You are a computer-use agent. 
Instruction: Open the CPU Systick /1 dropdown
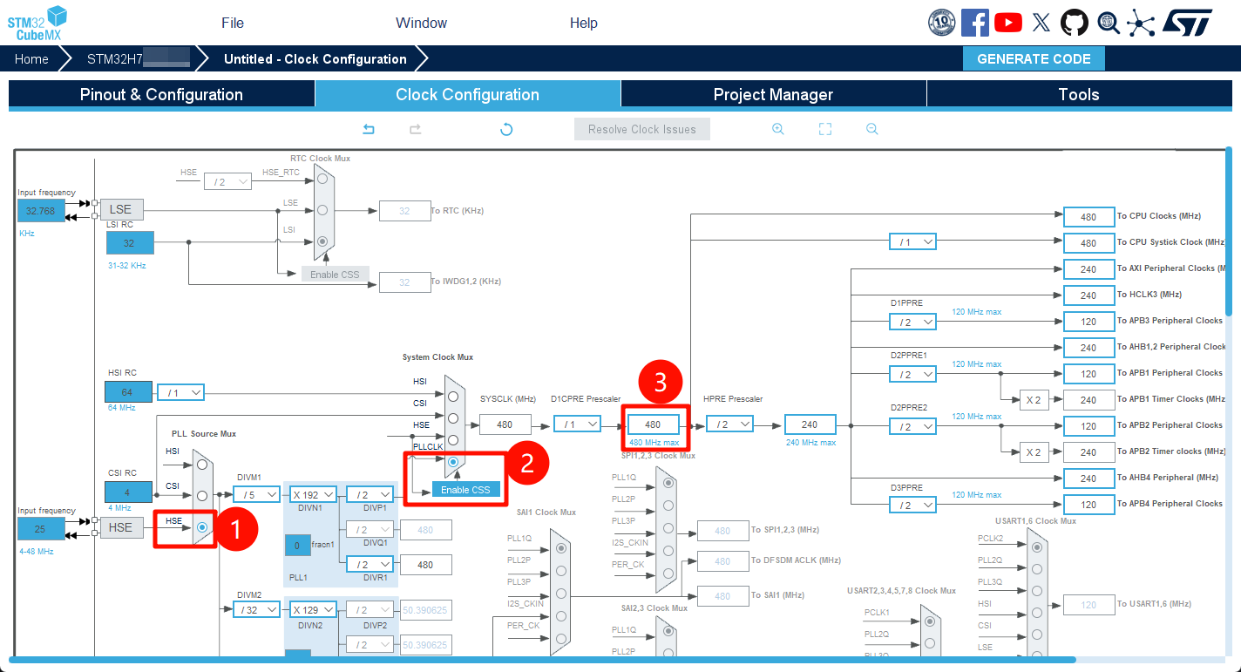coord(913,242)
